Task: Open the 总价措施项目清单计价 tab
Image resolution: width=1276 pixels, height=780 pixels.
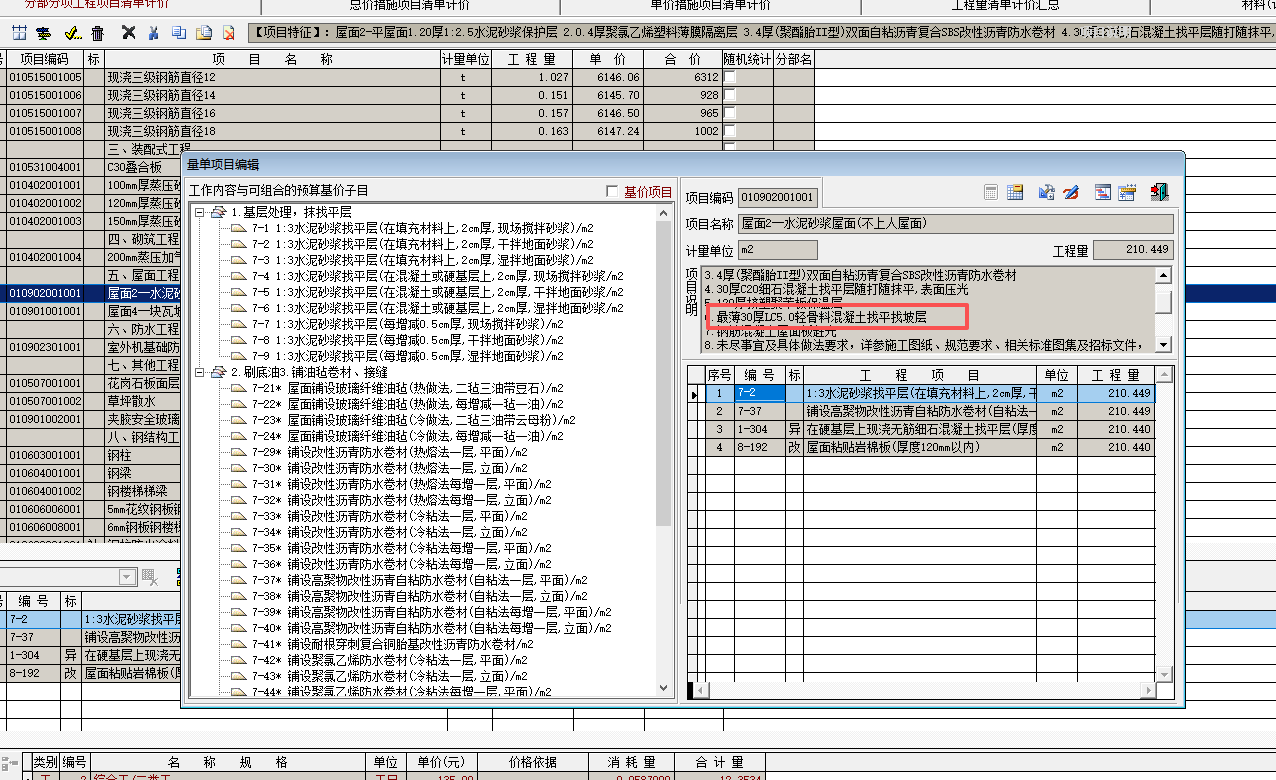Action: pos(410,5)
